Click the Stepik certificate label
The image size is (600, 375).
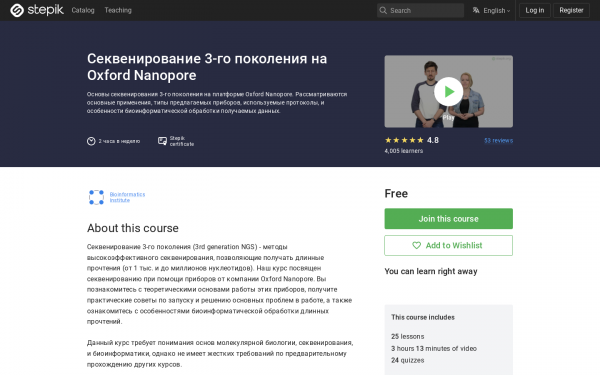coord(182,141)
